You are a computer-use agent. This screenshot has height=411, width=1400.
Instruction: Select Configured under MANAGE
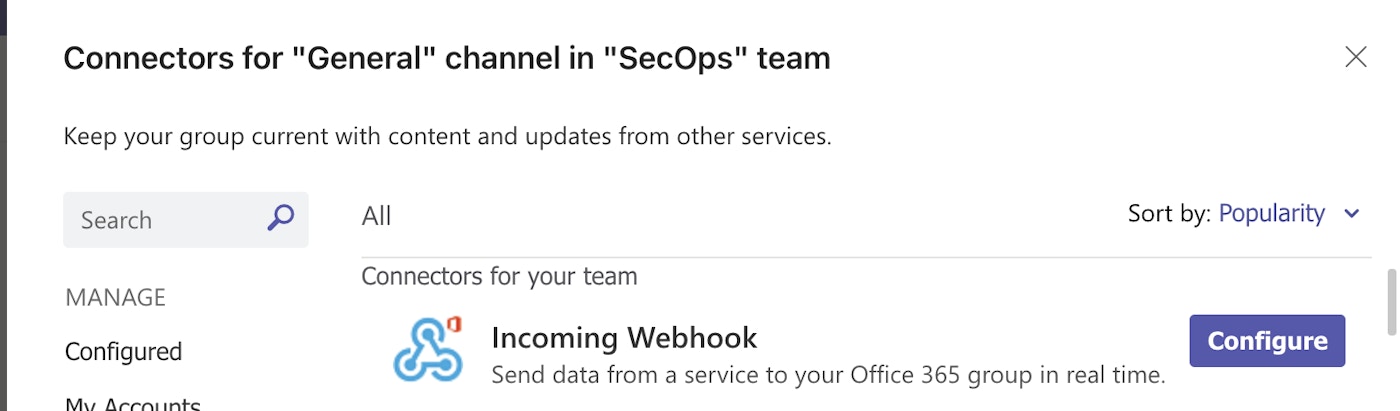(123, 351)
